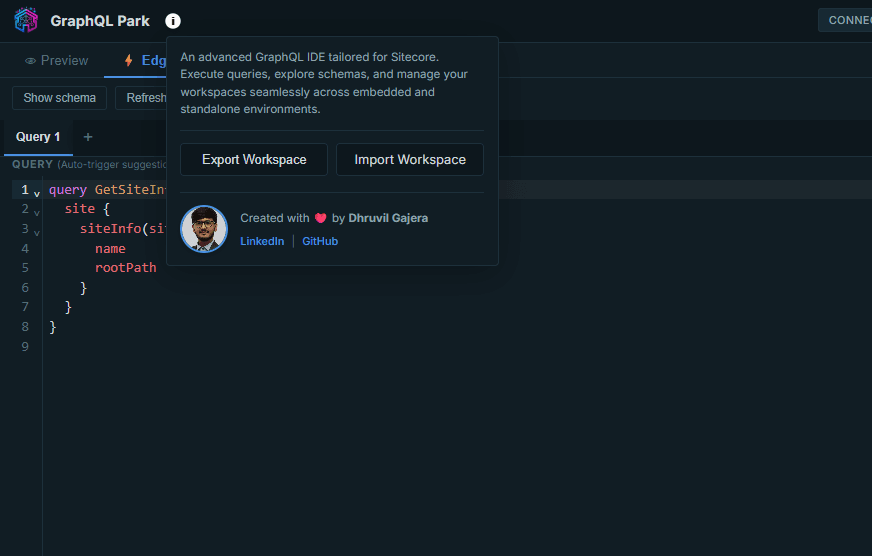This screenshot has width=872, height=556.
Task: Collapse the siteInfo block on line 3
Action: point(37,232)
